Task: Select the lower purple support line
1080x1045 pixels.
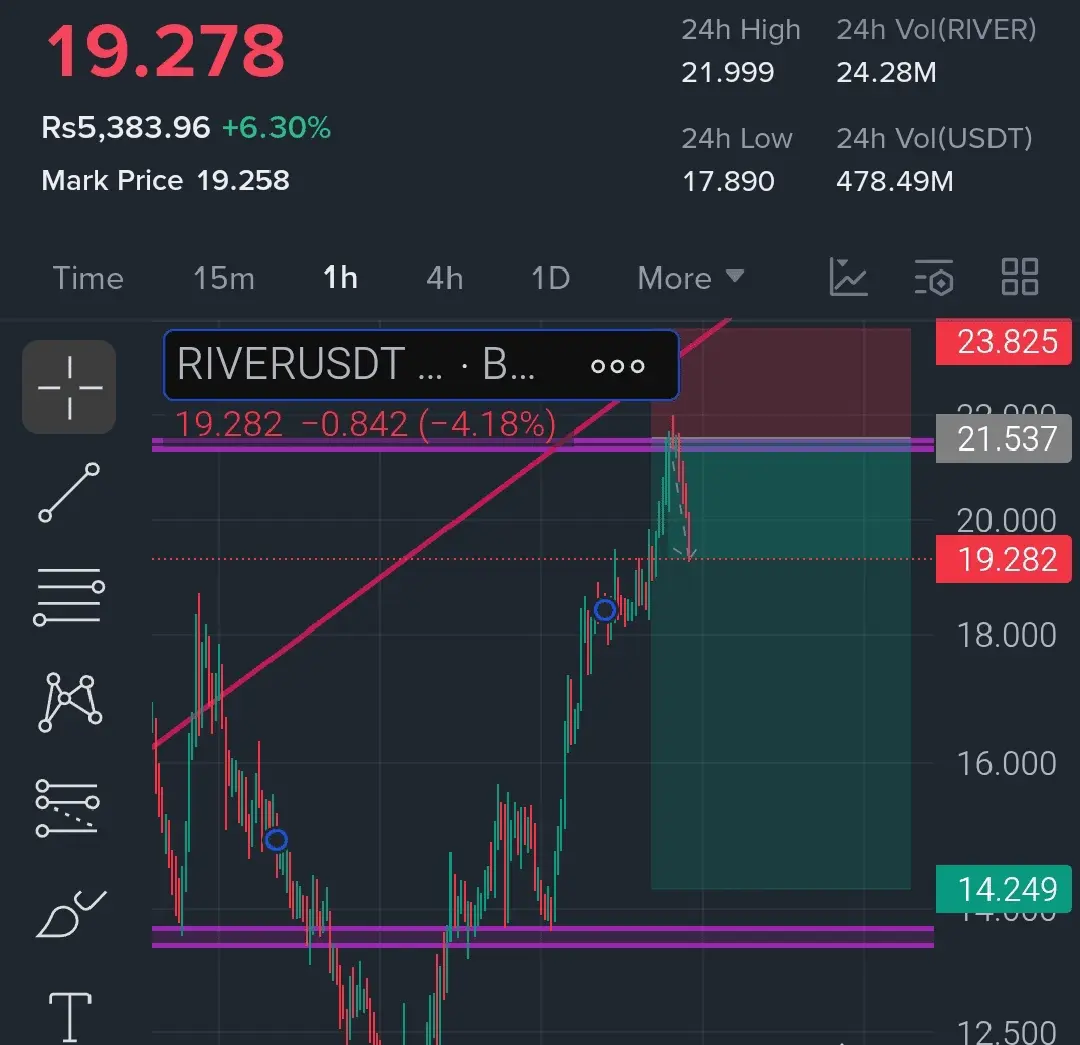Action: pos(543,937)
